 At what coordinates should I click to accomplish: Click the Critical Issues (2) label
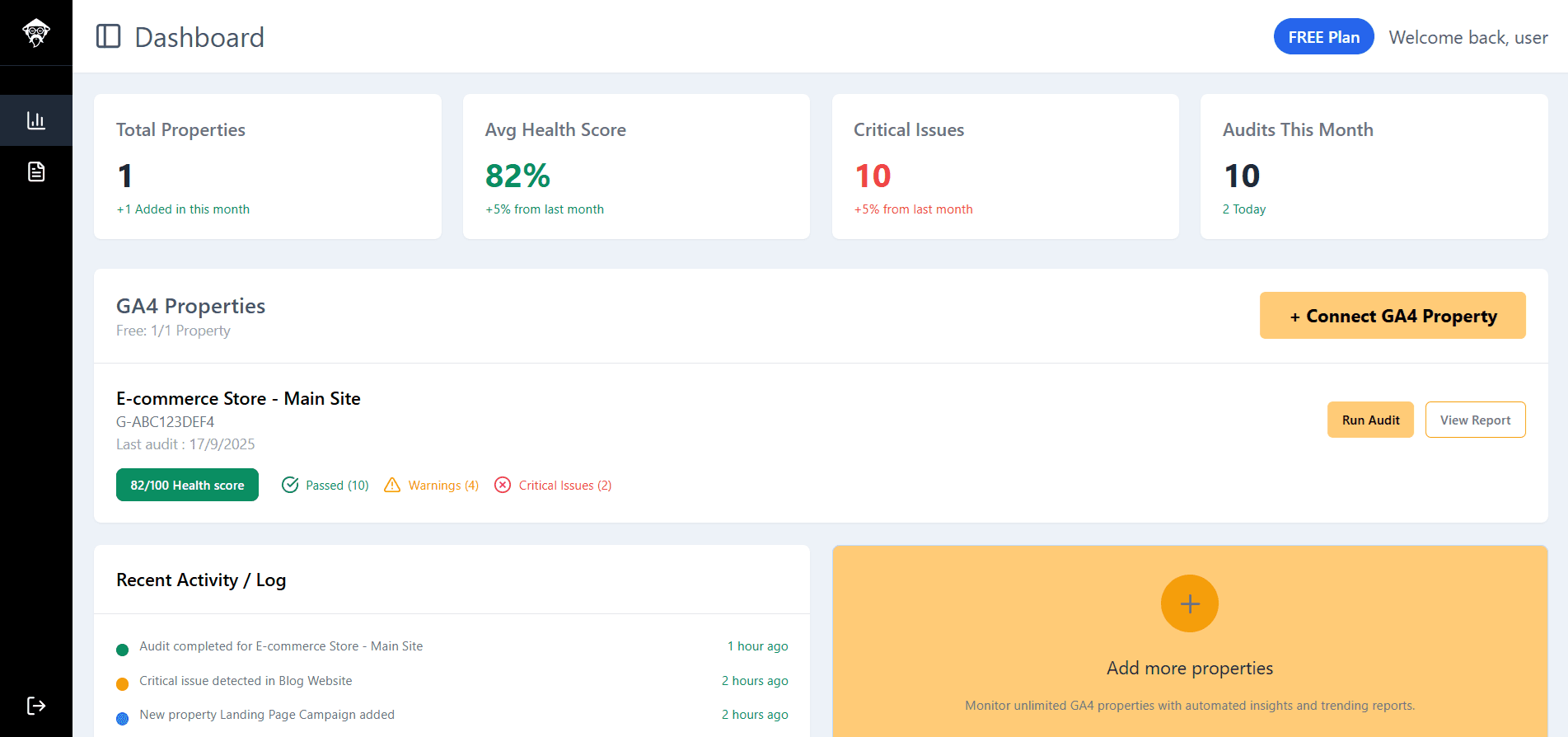tap(565, 486)
